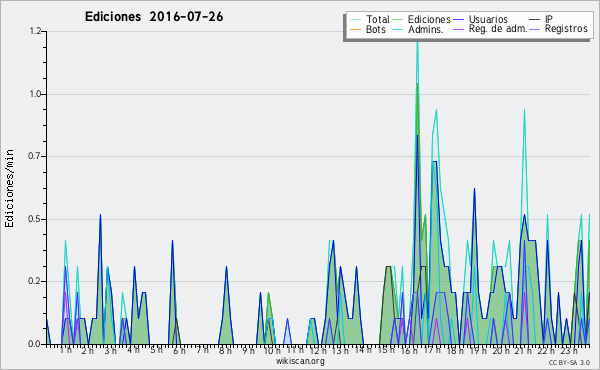Click the 20 h axis label
Image resolution: width=600 pixels, height=370 pixels.
point(501,350)
